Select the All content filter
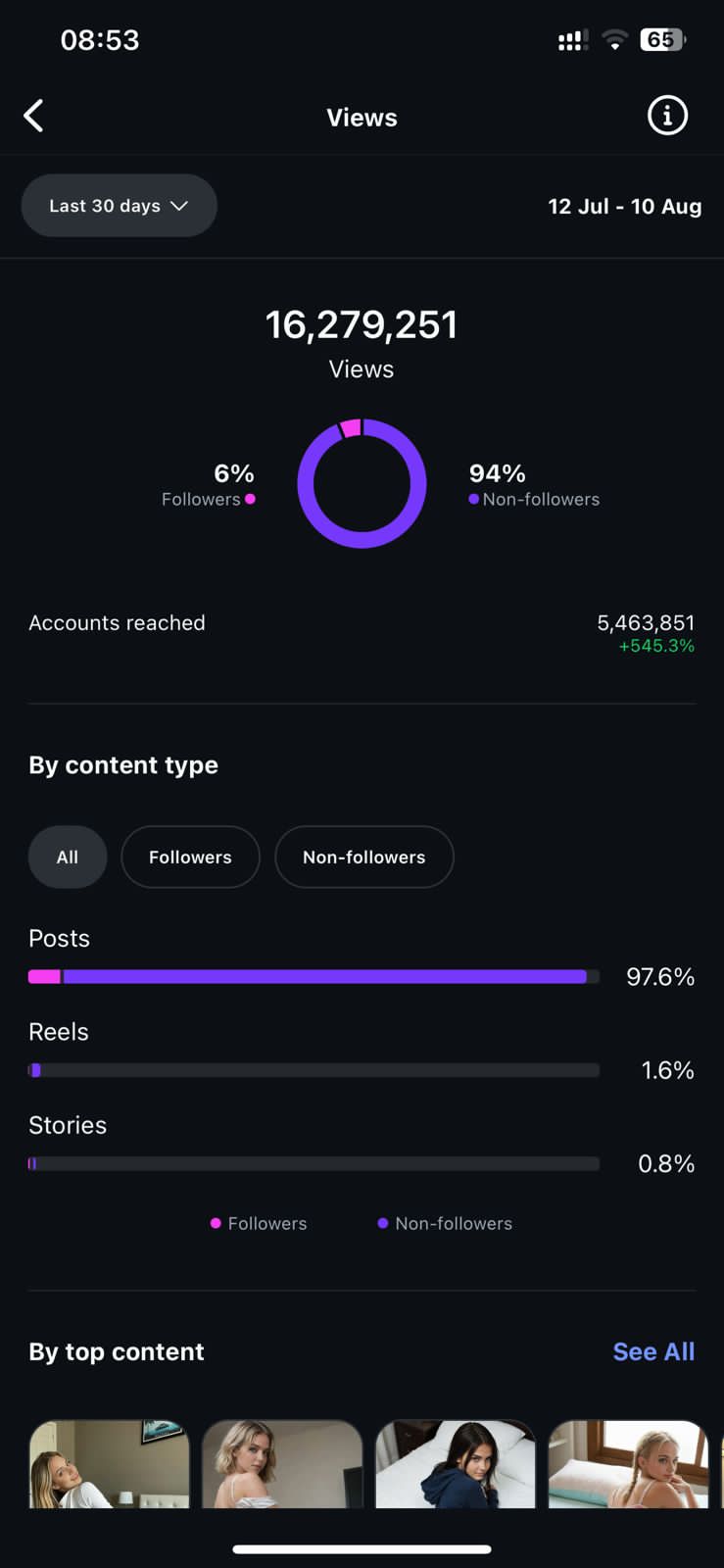This screenshot has height=1568, width=724. coord(68,857)
